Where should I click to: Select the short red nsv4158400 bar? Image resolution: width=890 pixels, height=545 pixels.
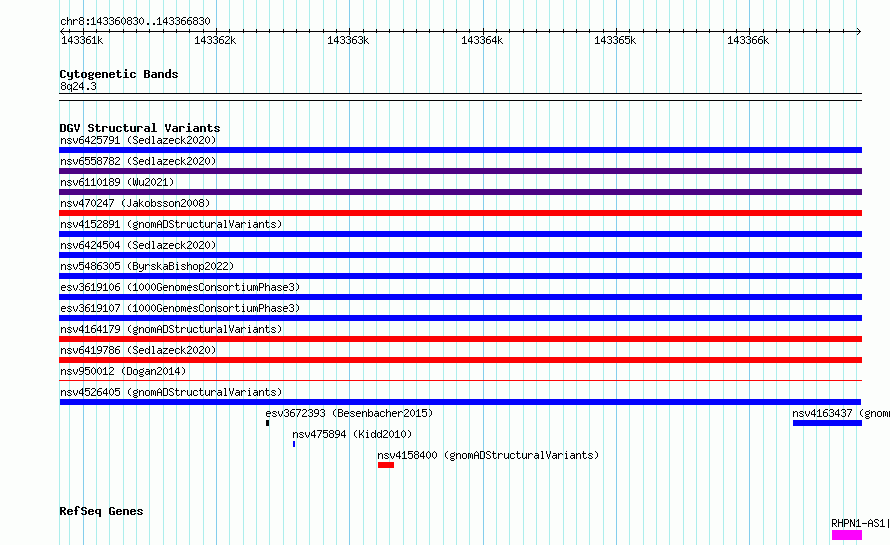pos(385,465)
